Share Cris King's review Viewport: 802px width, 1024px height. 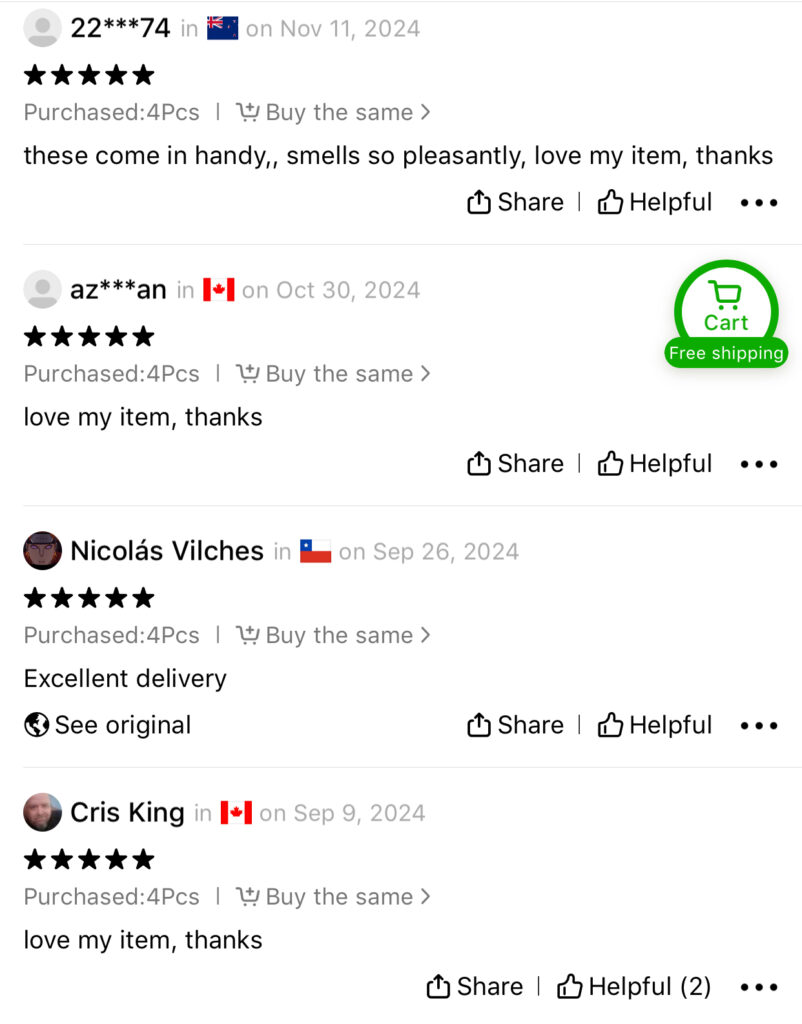click(x=474, y=986)
